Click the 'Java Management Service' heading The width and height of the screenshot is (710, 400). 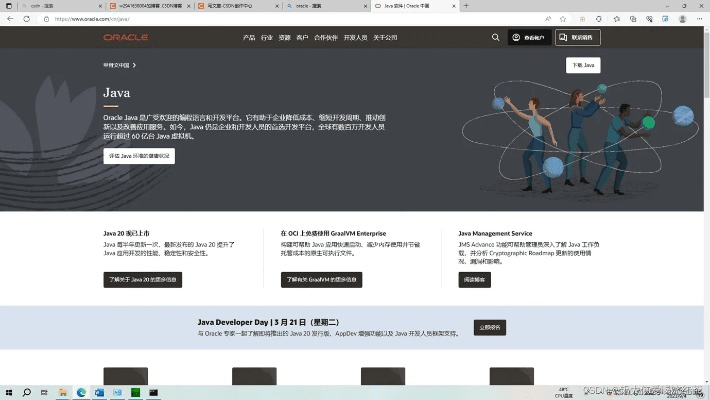pos(495,233)
